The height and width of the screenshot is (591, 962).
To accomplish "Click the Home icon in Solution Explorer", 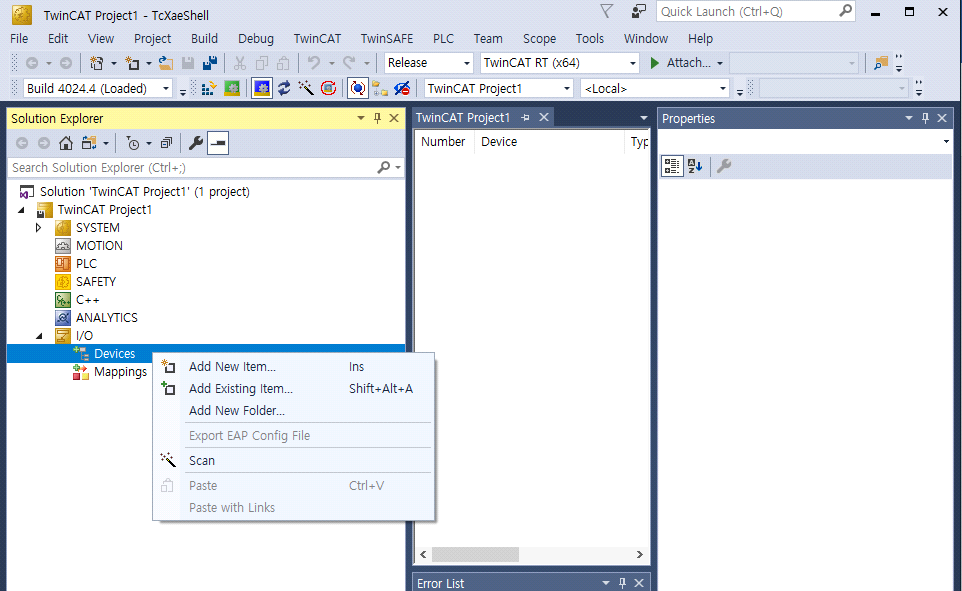I will [x=66, y=144].
